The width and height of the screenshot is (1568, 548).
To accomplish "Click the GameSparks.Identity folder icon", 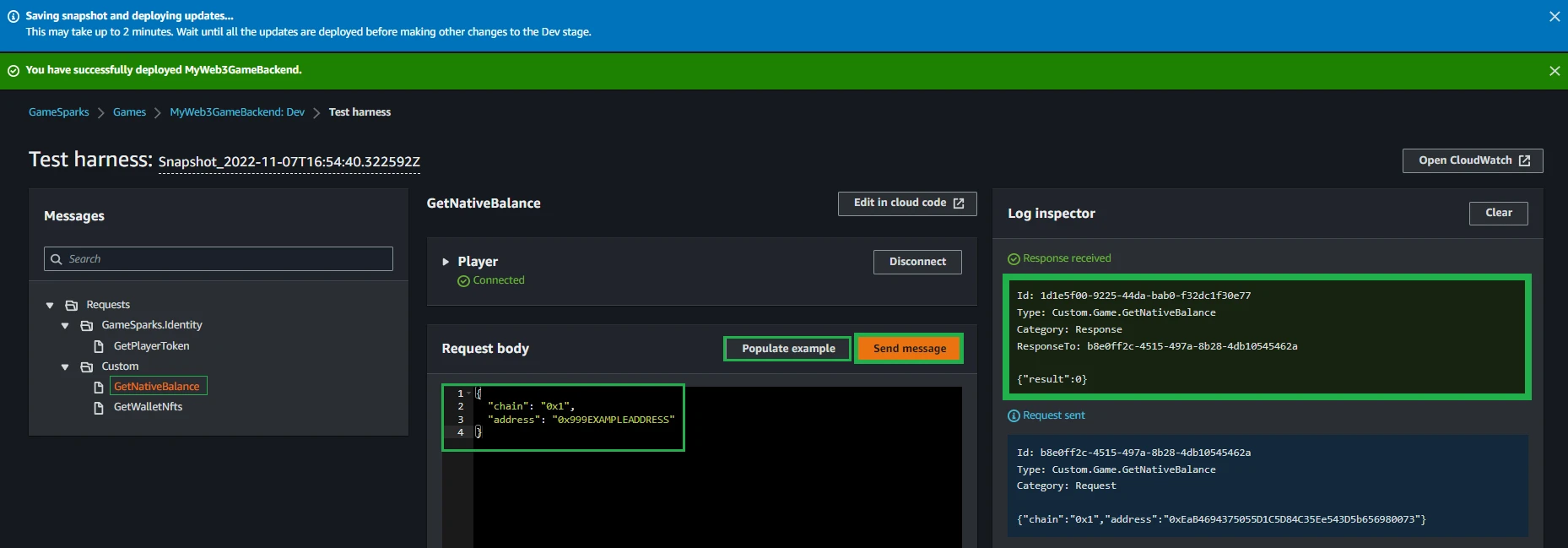I will point(86,325).
